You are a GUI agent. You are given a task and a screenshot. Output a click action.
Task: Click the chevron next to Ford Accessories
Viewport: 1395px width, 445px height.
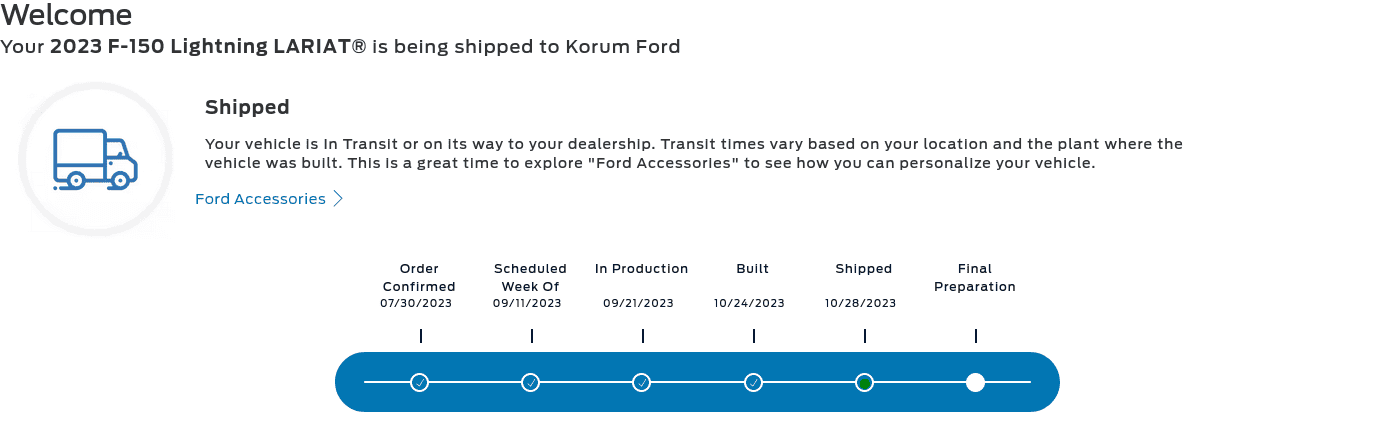point(338,199)
